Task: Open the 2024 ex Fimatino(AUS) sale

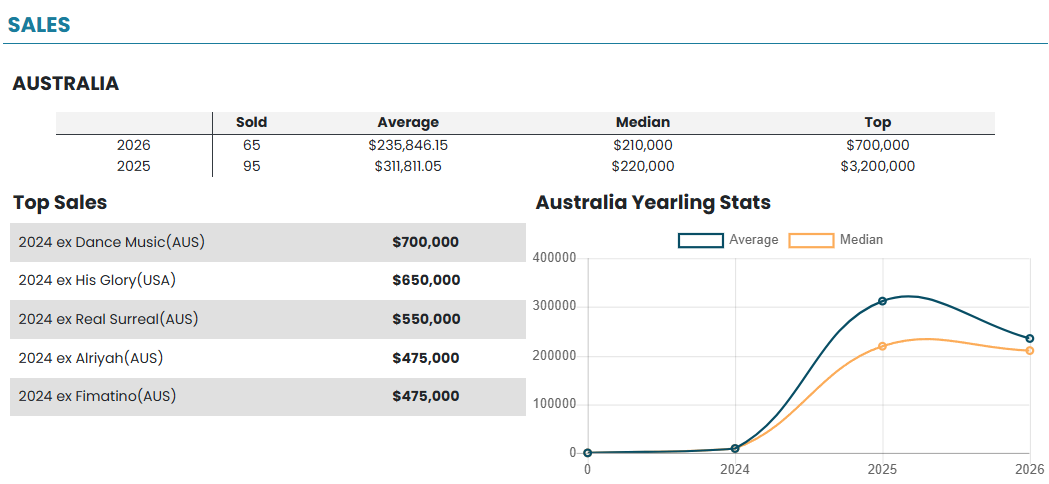Action: click(97, 396)
